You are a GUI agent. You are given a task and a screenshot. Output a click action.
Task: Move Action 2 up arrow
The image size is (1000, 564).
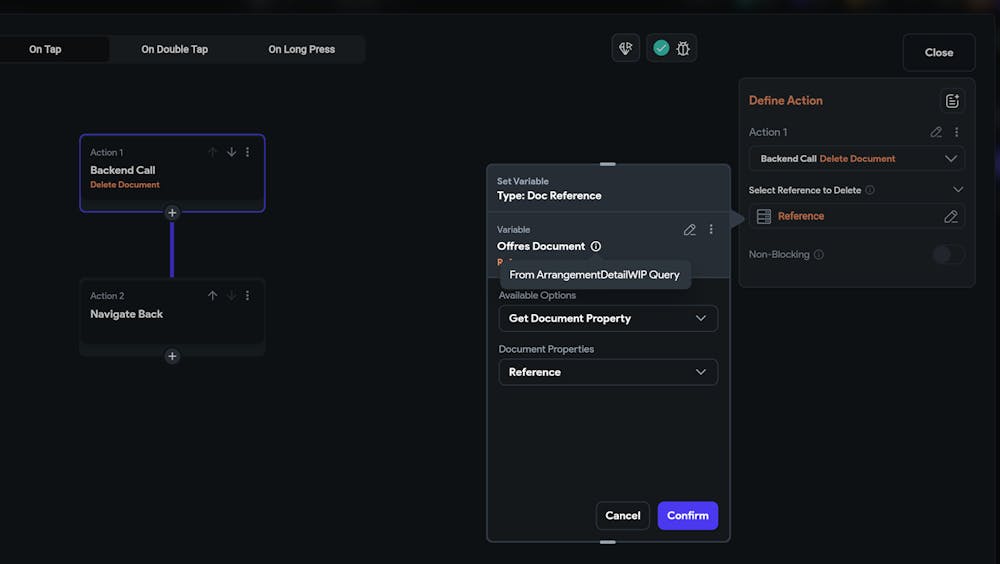(212, 295)
